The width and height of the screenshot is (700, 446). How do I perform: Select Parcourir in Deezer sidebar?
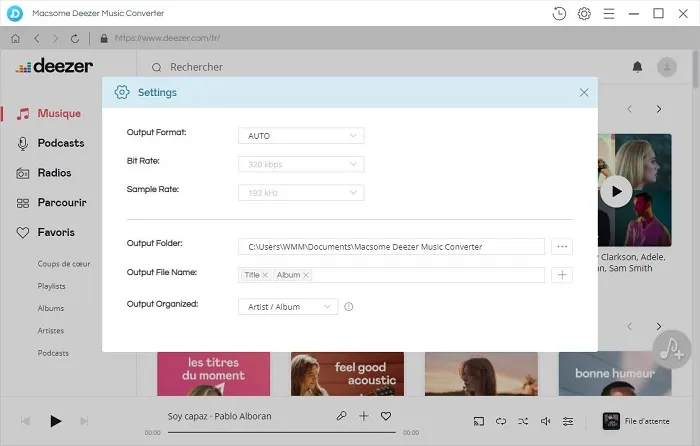point(51,203)
